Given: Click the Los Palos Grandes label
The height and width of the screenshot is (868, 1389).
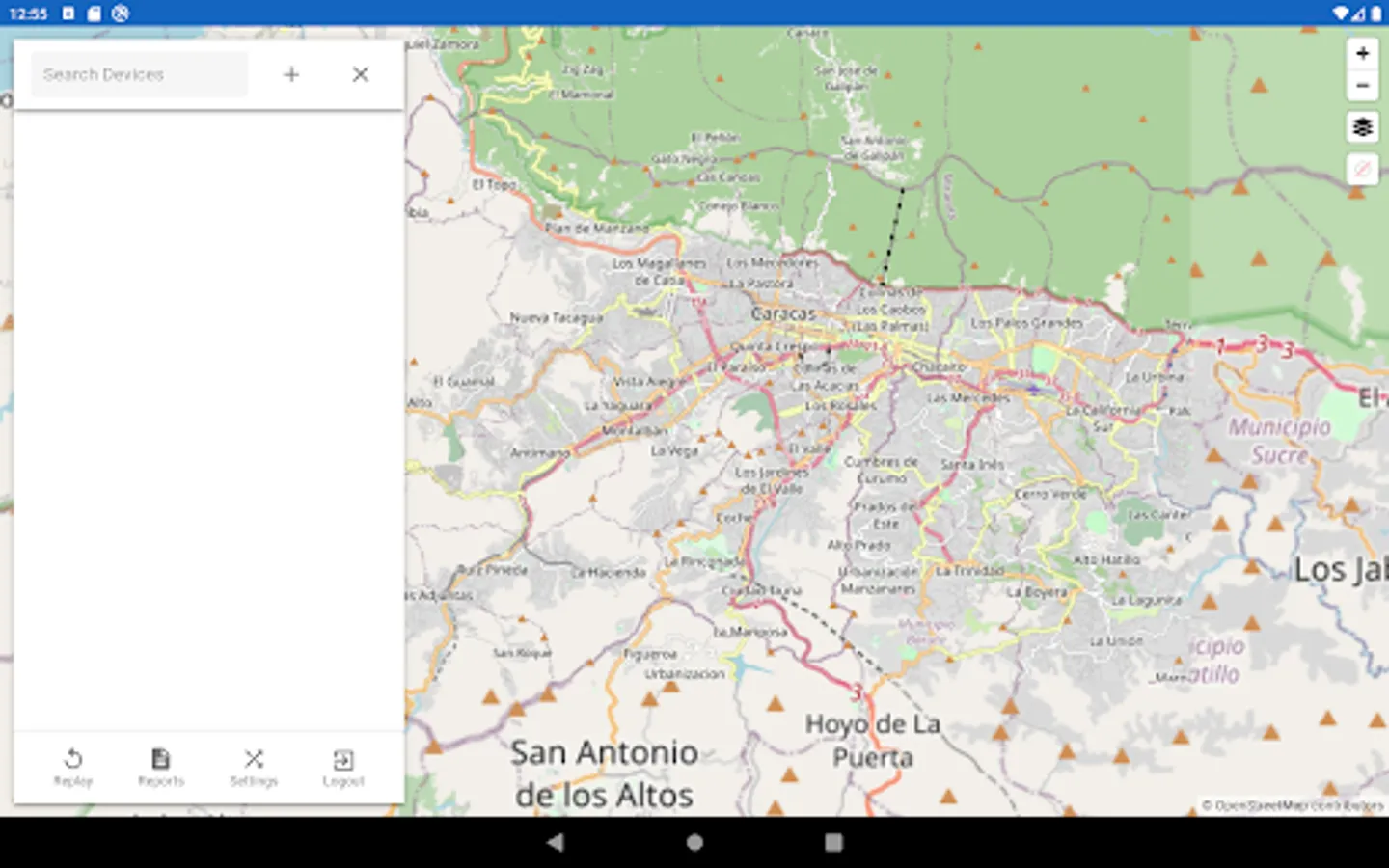Looking at the screenshot, I should click(x=1026, y=323).
